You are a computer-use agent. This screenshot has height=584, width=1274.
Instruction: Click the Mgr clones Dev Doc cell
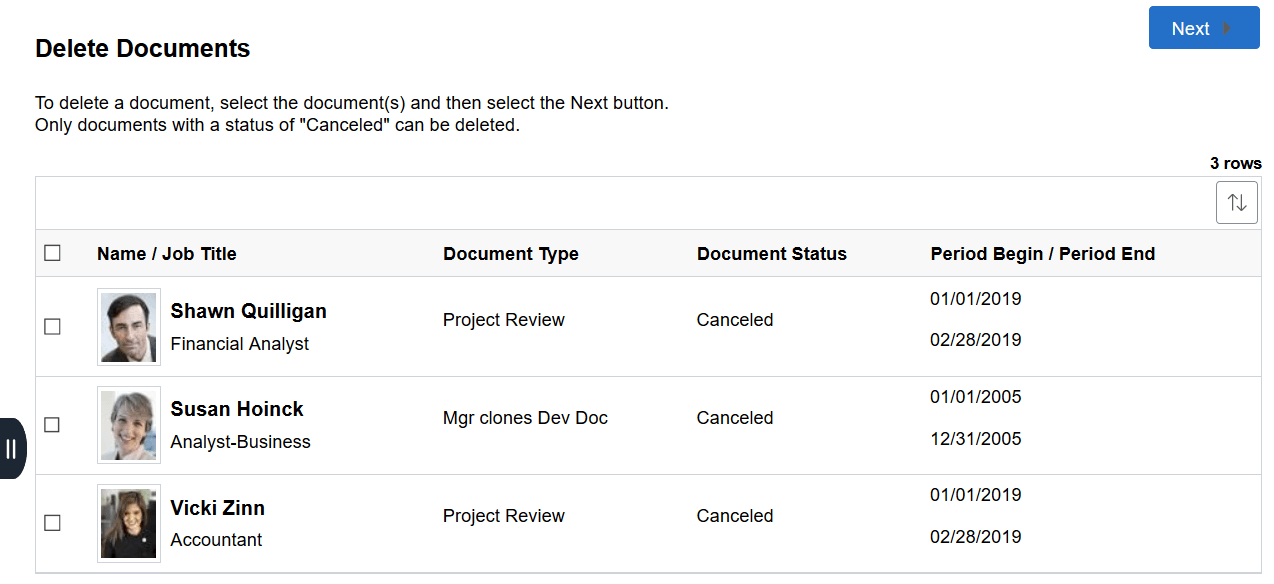pyautogui.click(x=525, y=418)
